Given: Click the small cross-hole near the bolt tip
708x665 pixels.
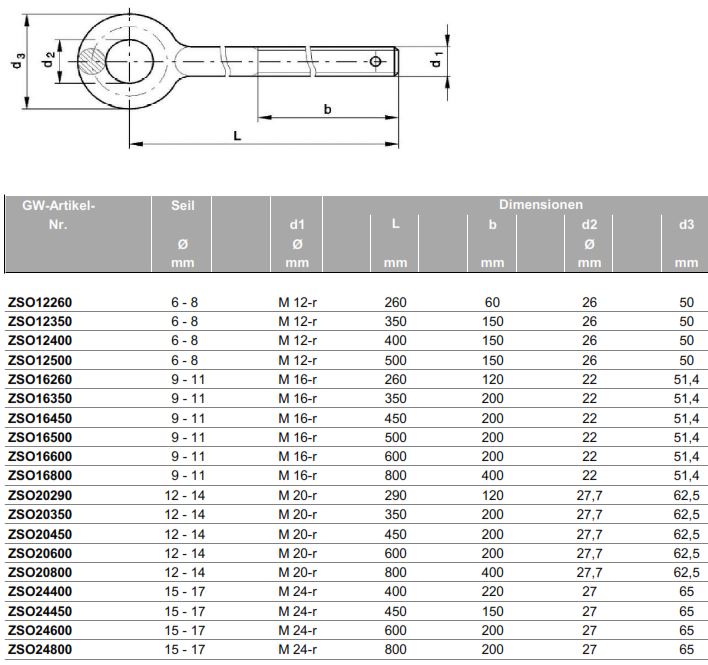Looking at the screenshot, I should [x=375, y=62].
